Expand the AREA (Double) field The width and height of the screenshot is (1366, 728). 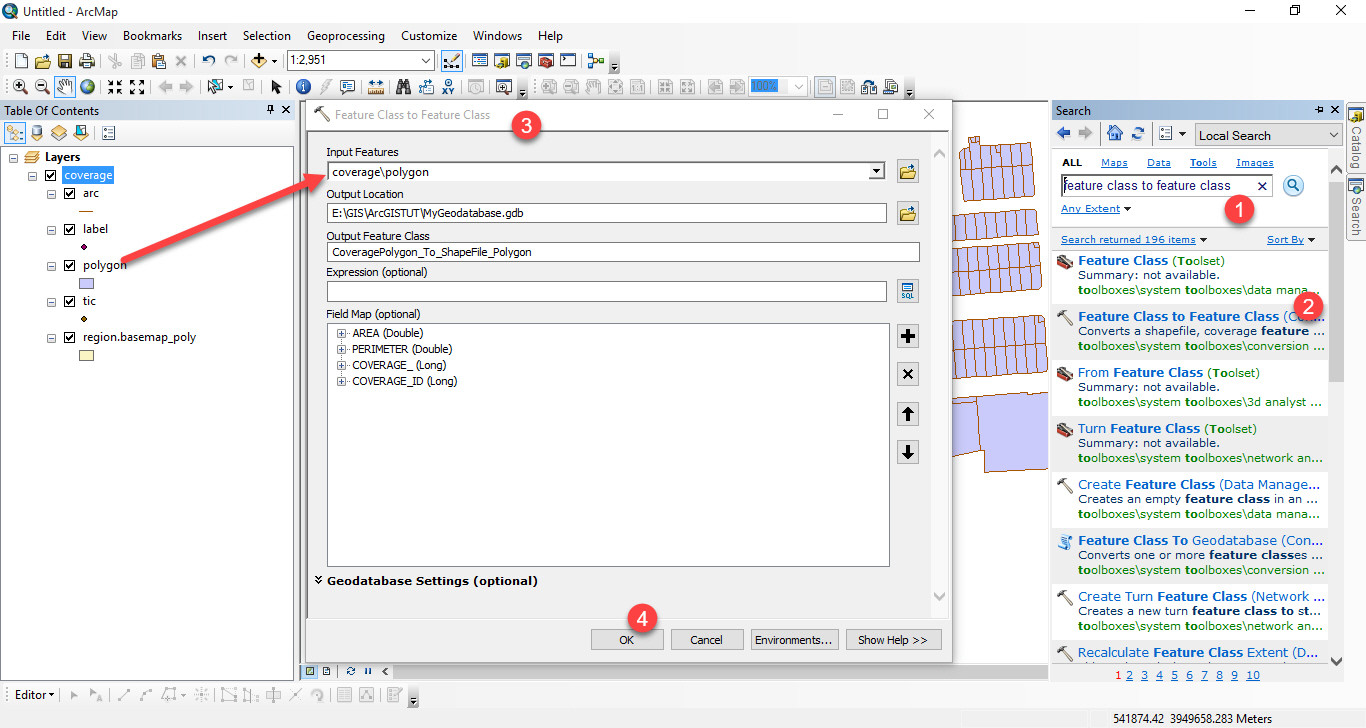point(342,333)
